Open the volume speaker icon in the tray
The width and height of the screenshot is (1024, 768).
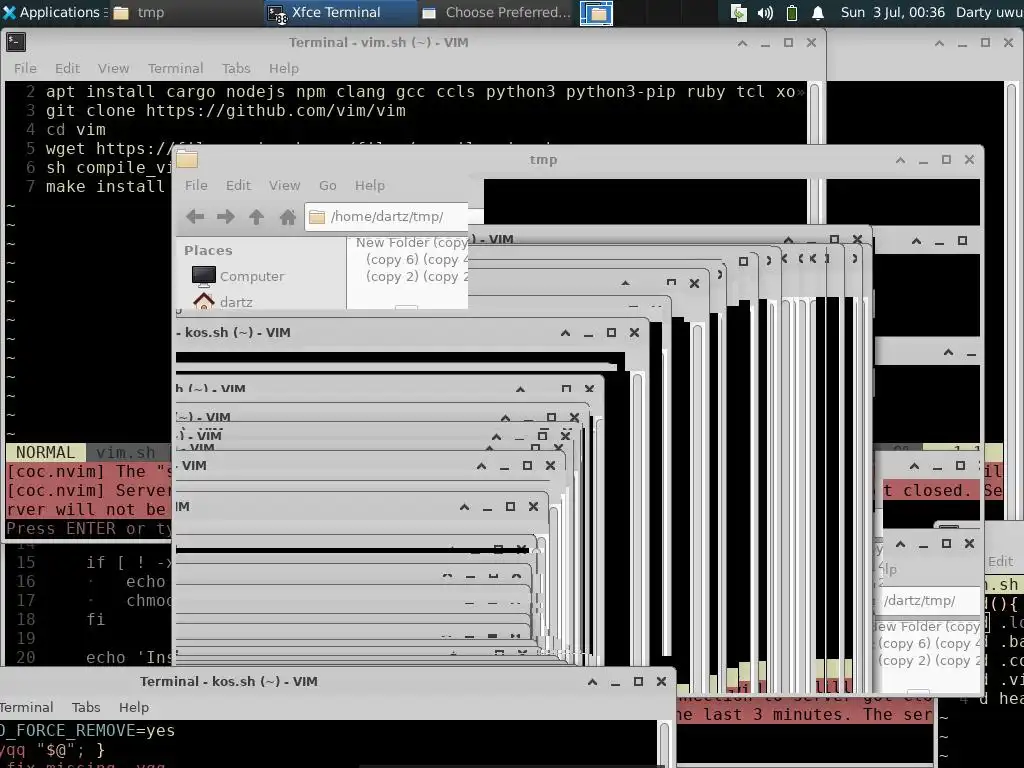(765, 12)
